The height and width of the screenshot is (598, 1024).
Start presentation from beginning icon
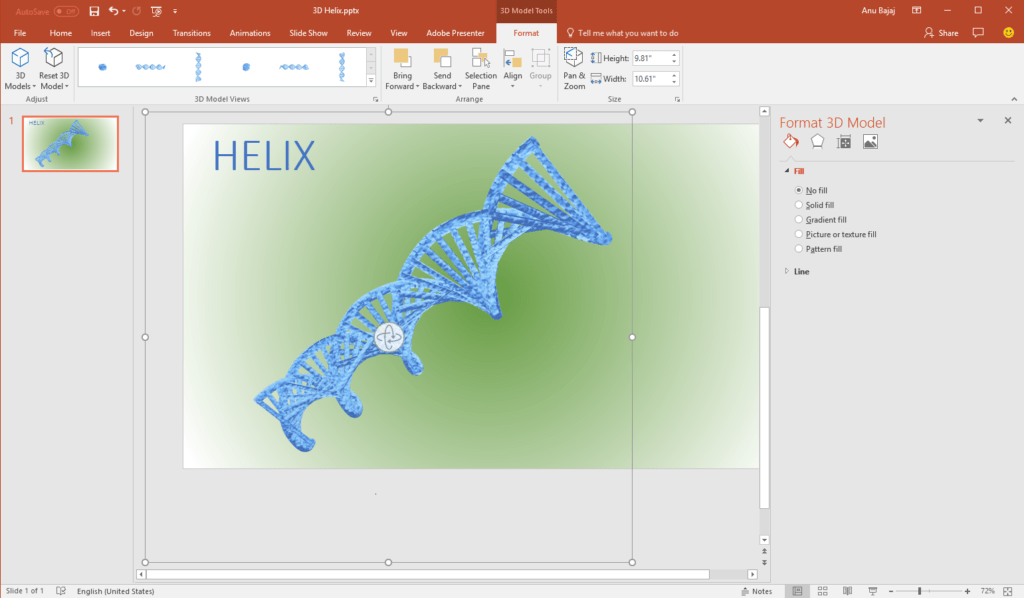pos(156,11)
